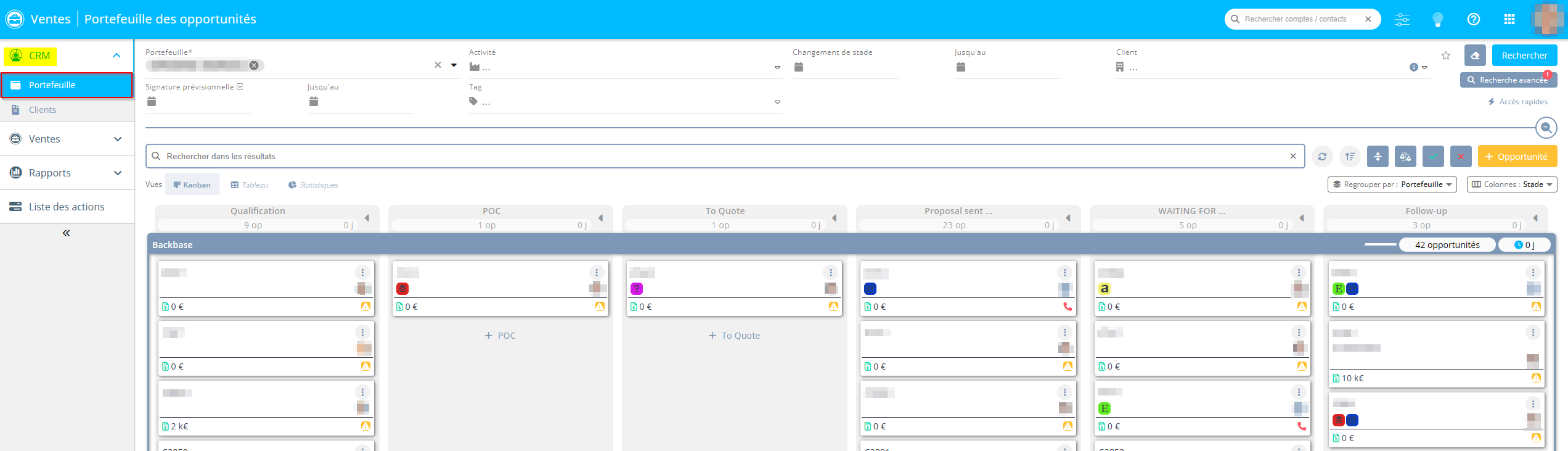Image resolution: width=1568 pixels, height=451 pixels.
Task: Click the refresh results icon
Action: pos(1322,157)
